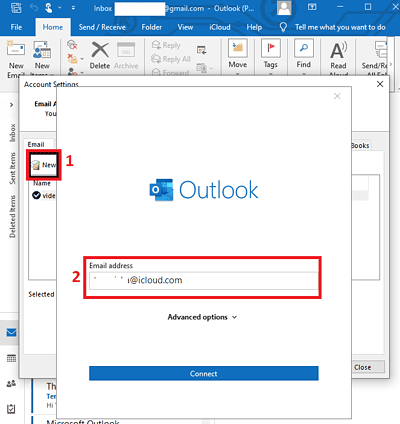Click the Tell me lightbulb icon
400x424 pixels.
tap(283, 27)
